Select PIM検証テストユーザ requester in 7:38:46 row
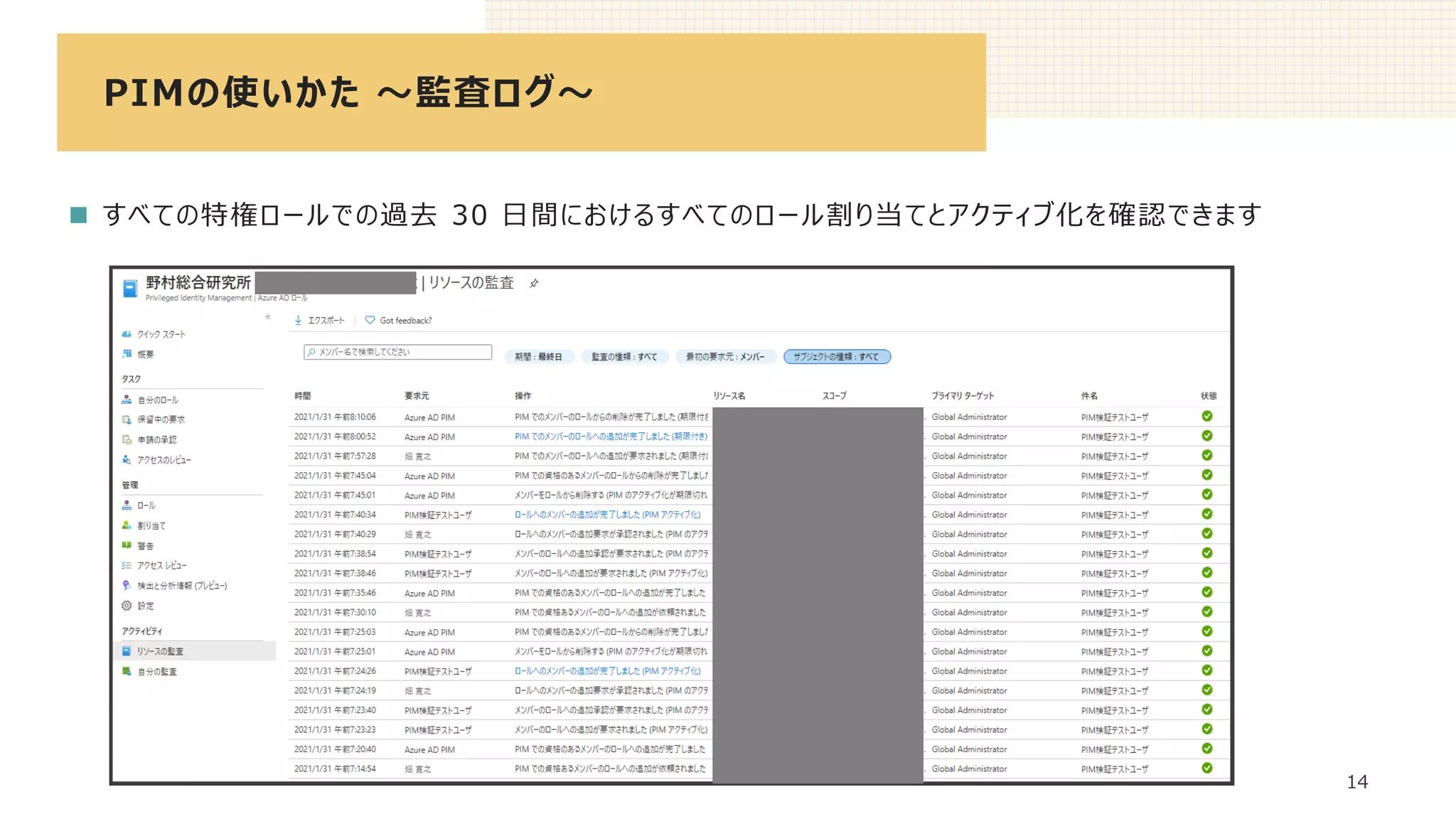The image size is (1456, 819). pos(438,574)
